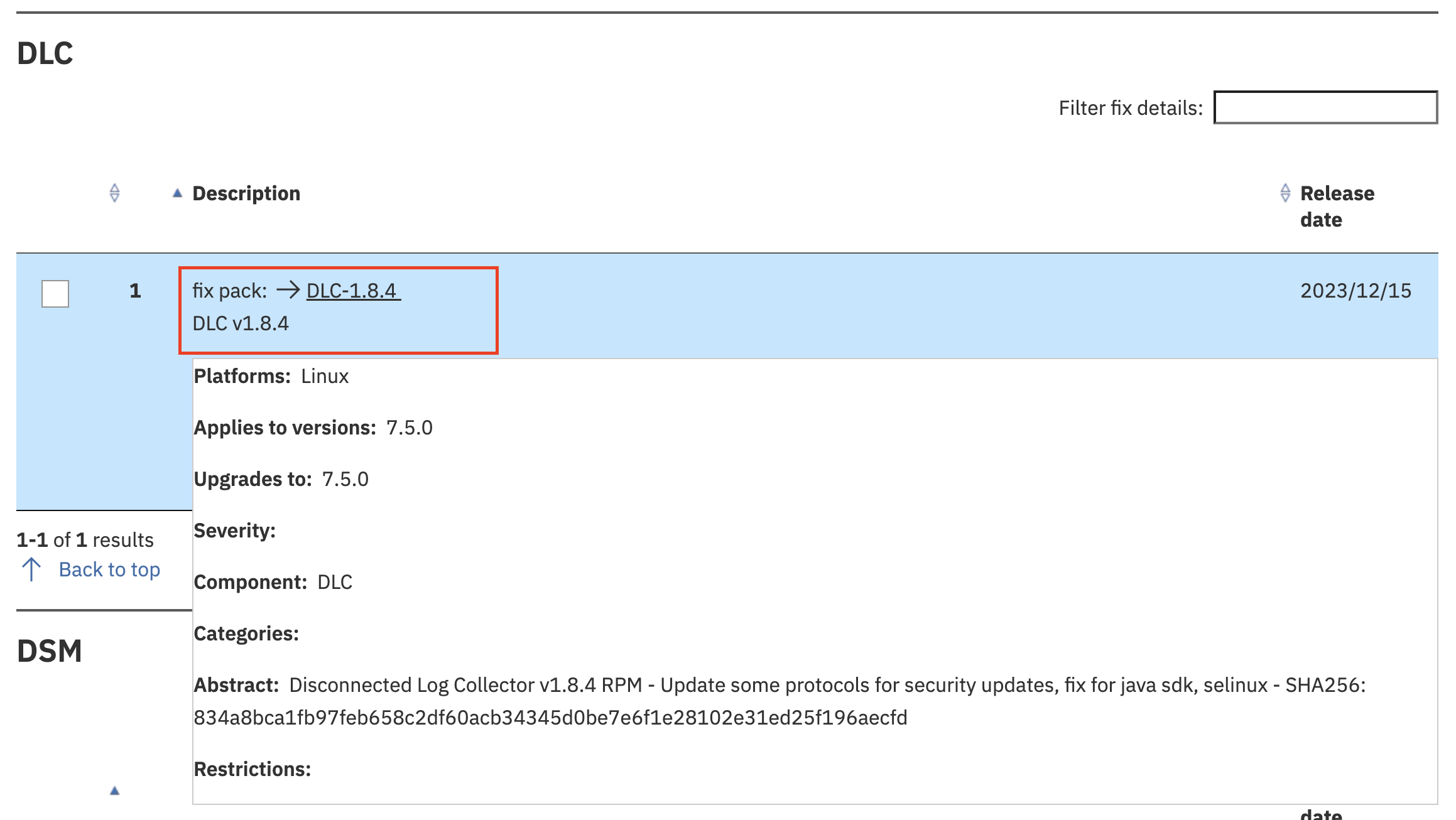Click the Filter fix details label

click(1131, 108)
